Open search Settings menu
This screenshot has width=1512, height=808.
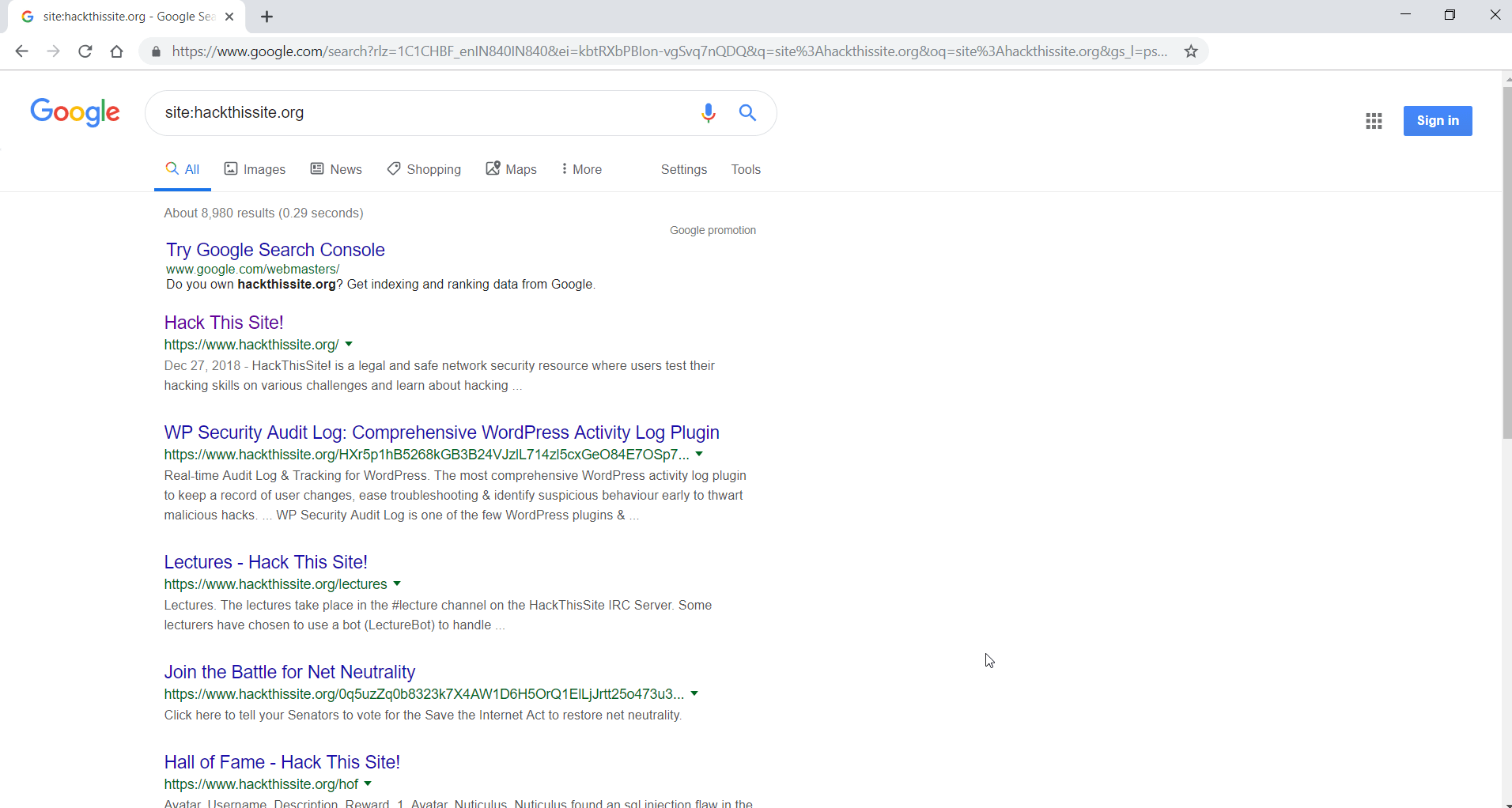click(684, 169)
